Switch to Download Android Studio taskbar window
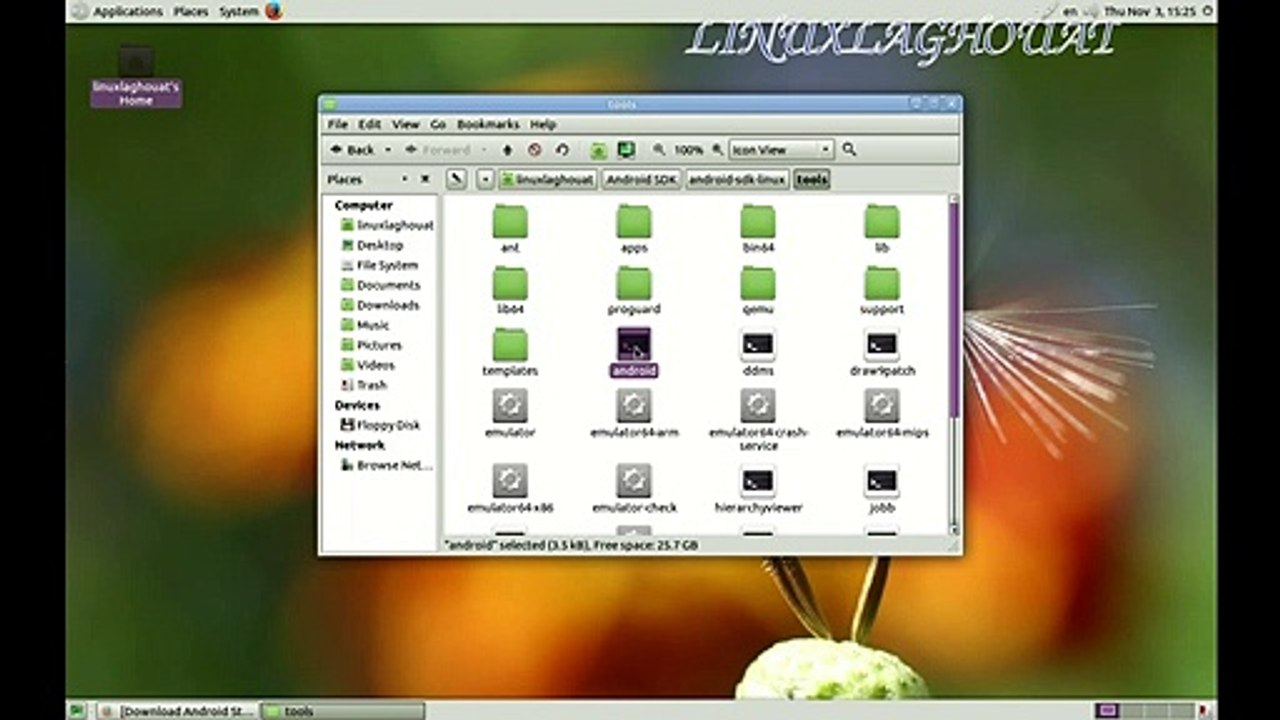1280x720 pixels. coord(177,711)
